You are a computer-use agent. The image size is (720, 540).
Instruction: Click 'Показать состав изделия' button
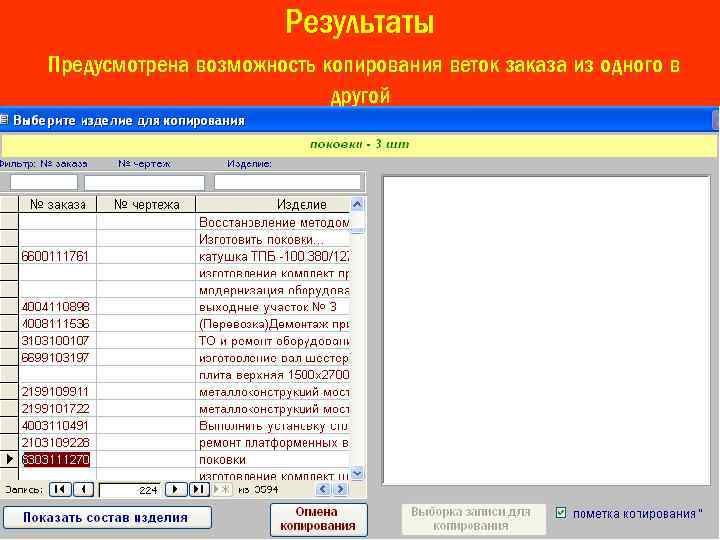tap(106, 518)
